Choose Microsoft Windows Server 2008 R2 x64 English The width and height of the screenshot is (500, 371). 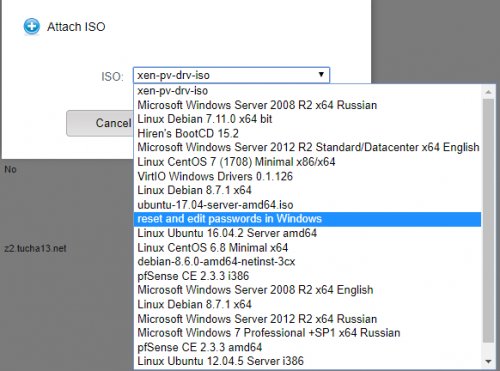pyautogui.click(x=307, y=290)
